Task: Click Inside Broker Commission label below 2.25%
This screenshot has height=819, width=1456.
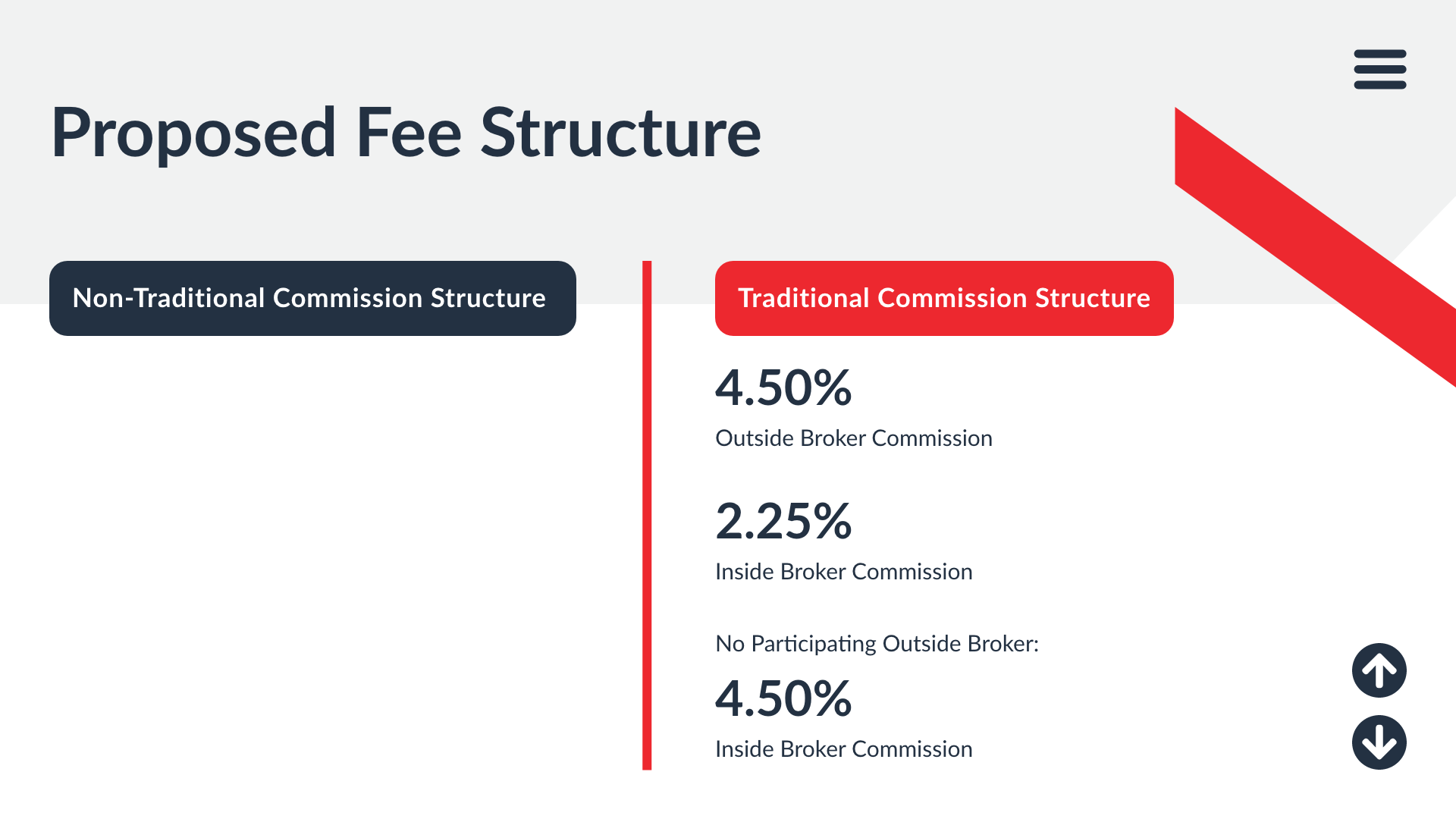Action: pyautogui.click(x=843, y=572)
